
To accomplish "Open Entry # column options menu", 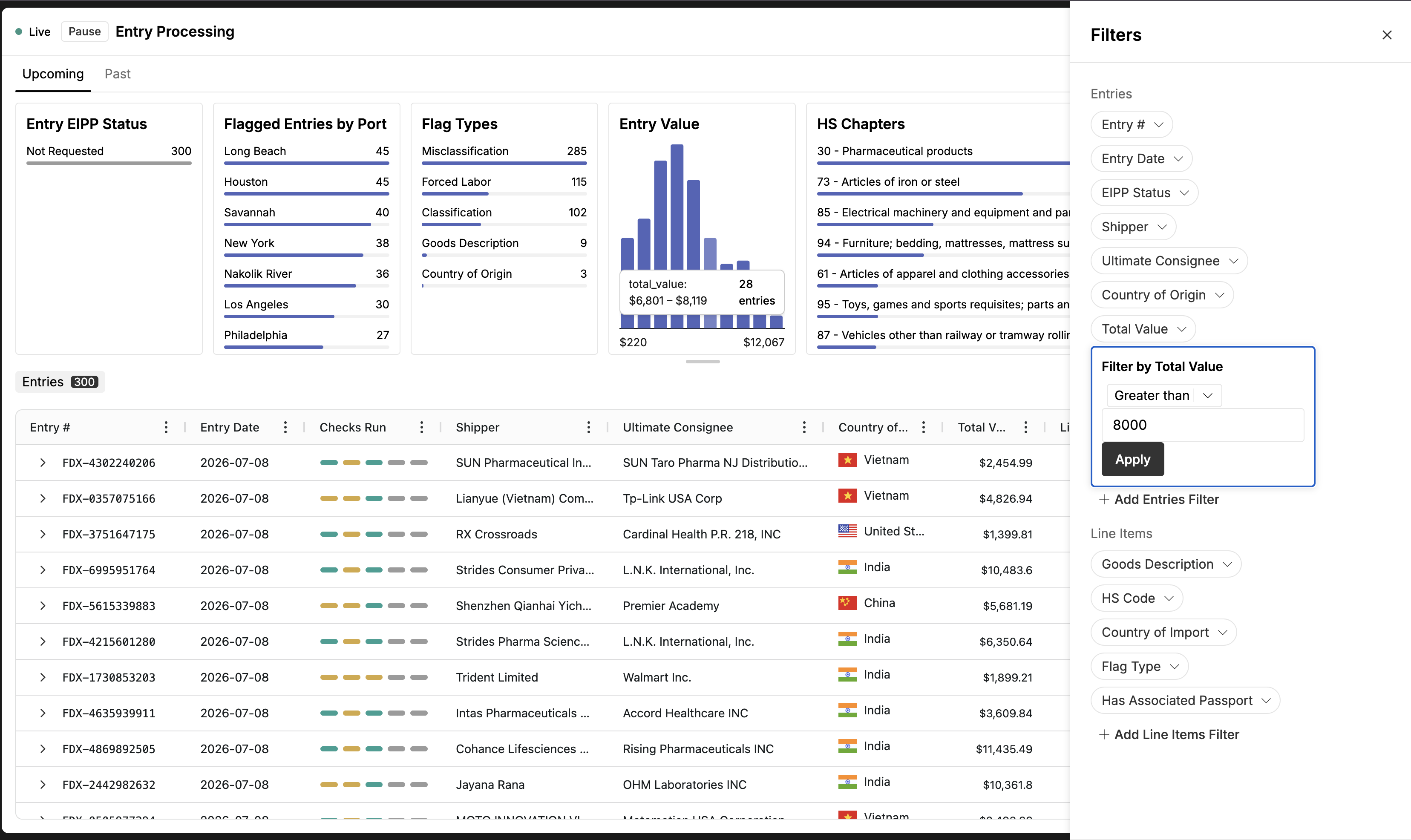I will coord(166,427).
